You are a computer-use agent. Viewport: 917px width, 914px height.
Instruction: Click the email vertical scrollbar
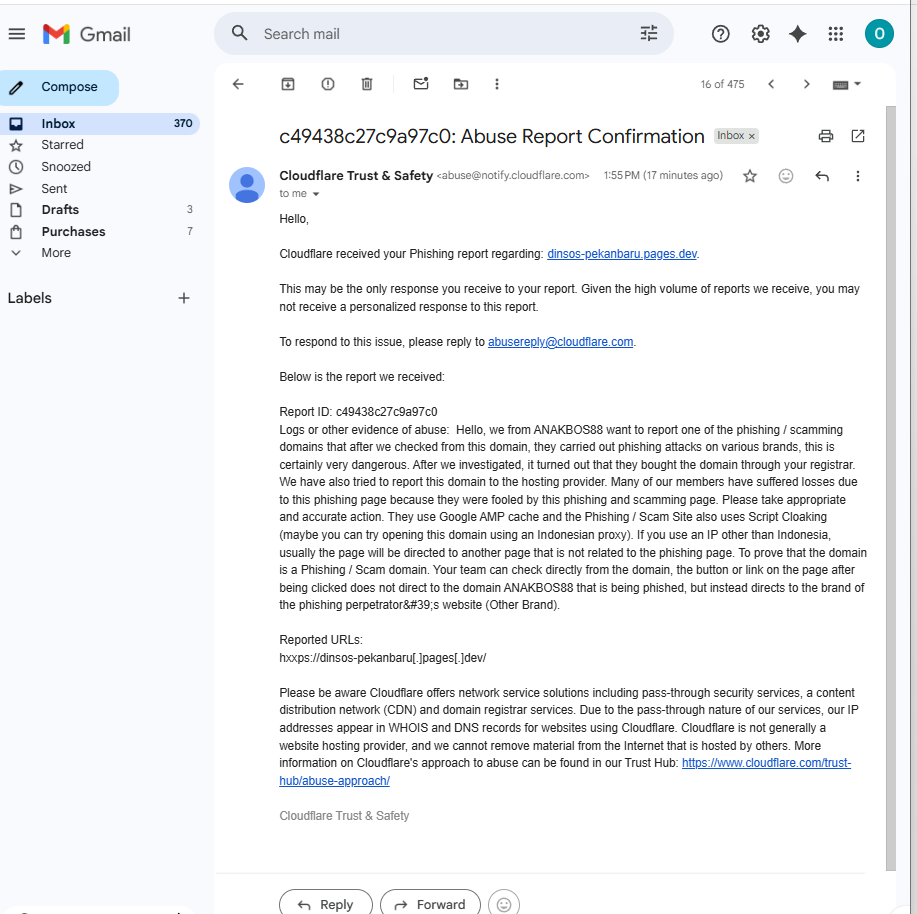[x=891, y=488]
